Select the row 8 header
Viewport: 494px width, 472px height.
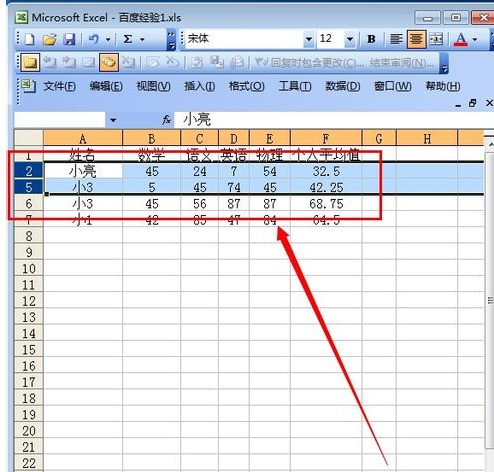point(29,236)
